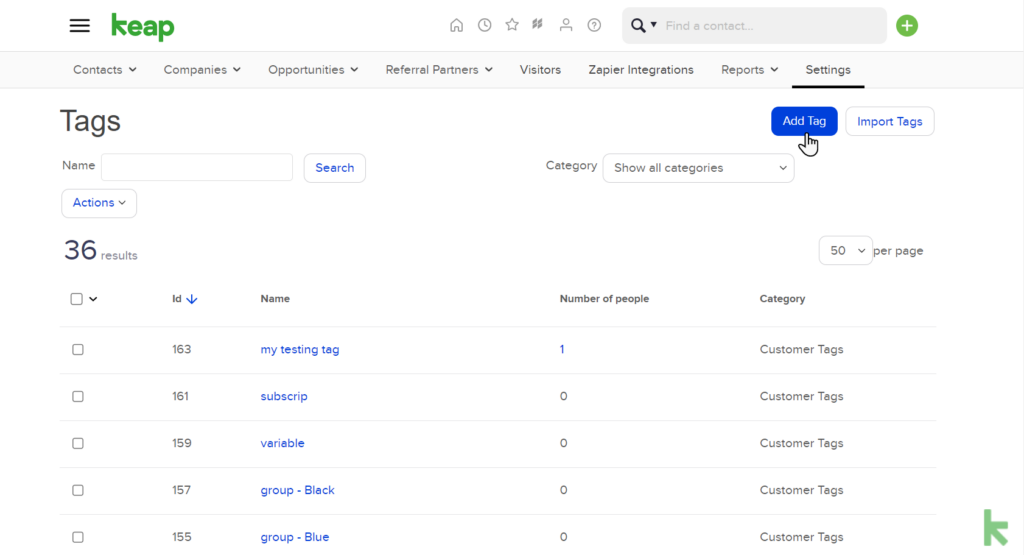Click the Keap logo
Image resolution: width=1024 pixels, height=555 pixels.
point(143,27)
